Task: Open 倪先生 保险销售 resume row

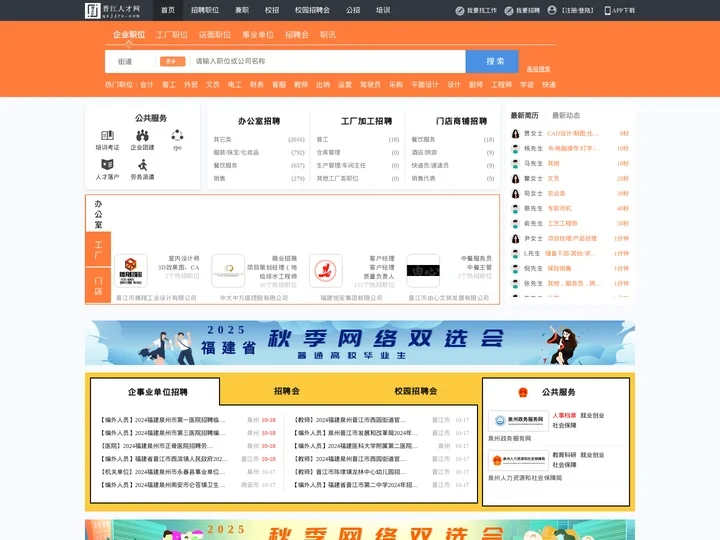Action: [570, 269]
